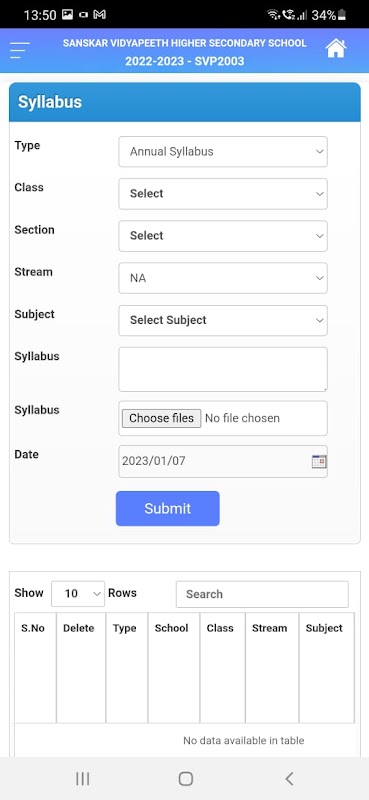Sort table by Subject column header
This screenshot has height=800, width=369.
pos(325,629)
